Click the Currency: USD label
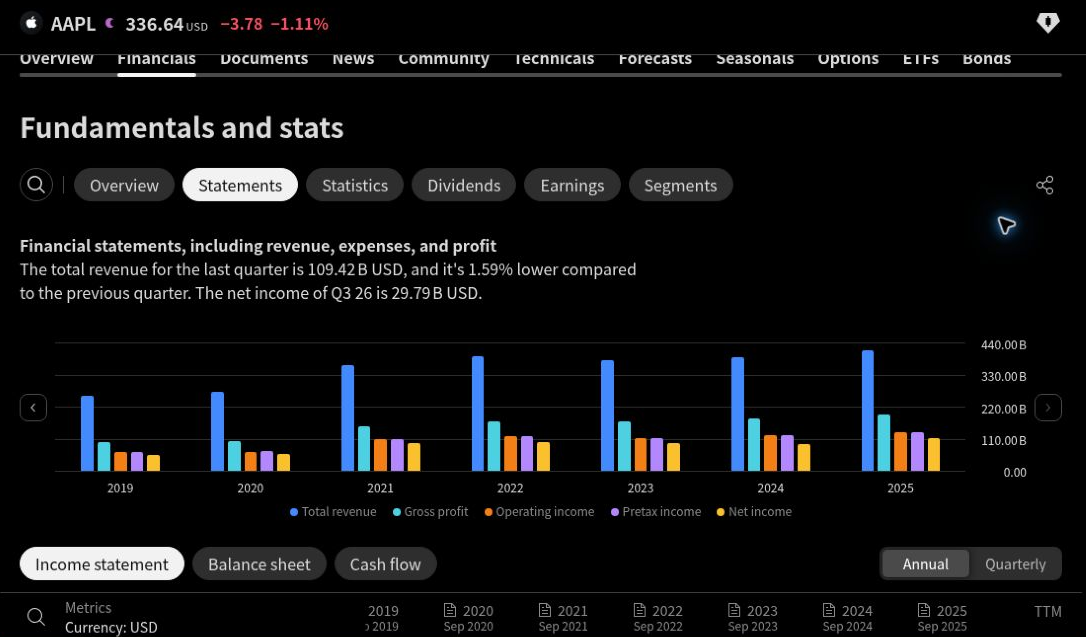This screenshot has height=637, width=1086. coord(112,627)
